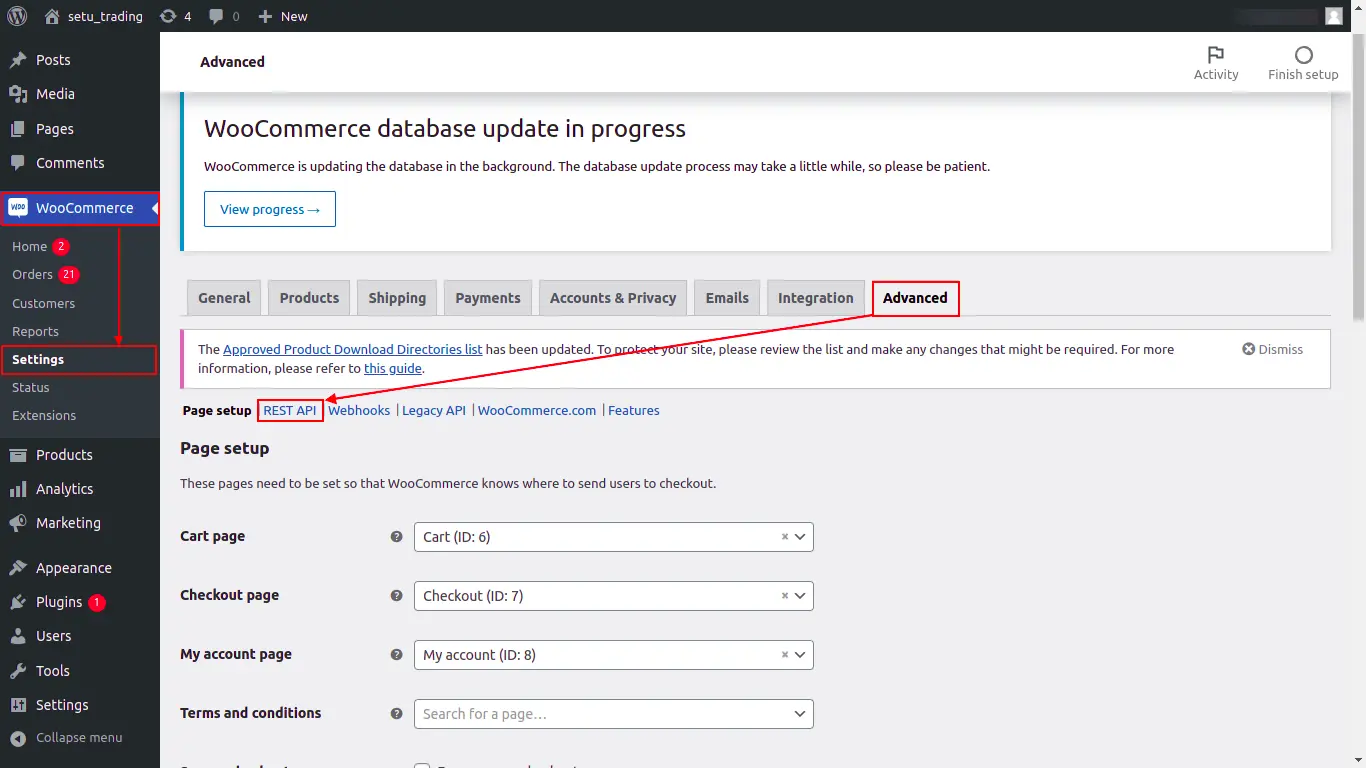Image resolution: width=1366 pixels, height=768 pixels.
Task: Collapse the admin sidebar menu
Action: (x=66, y=738)
